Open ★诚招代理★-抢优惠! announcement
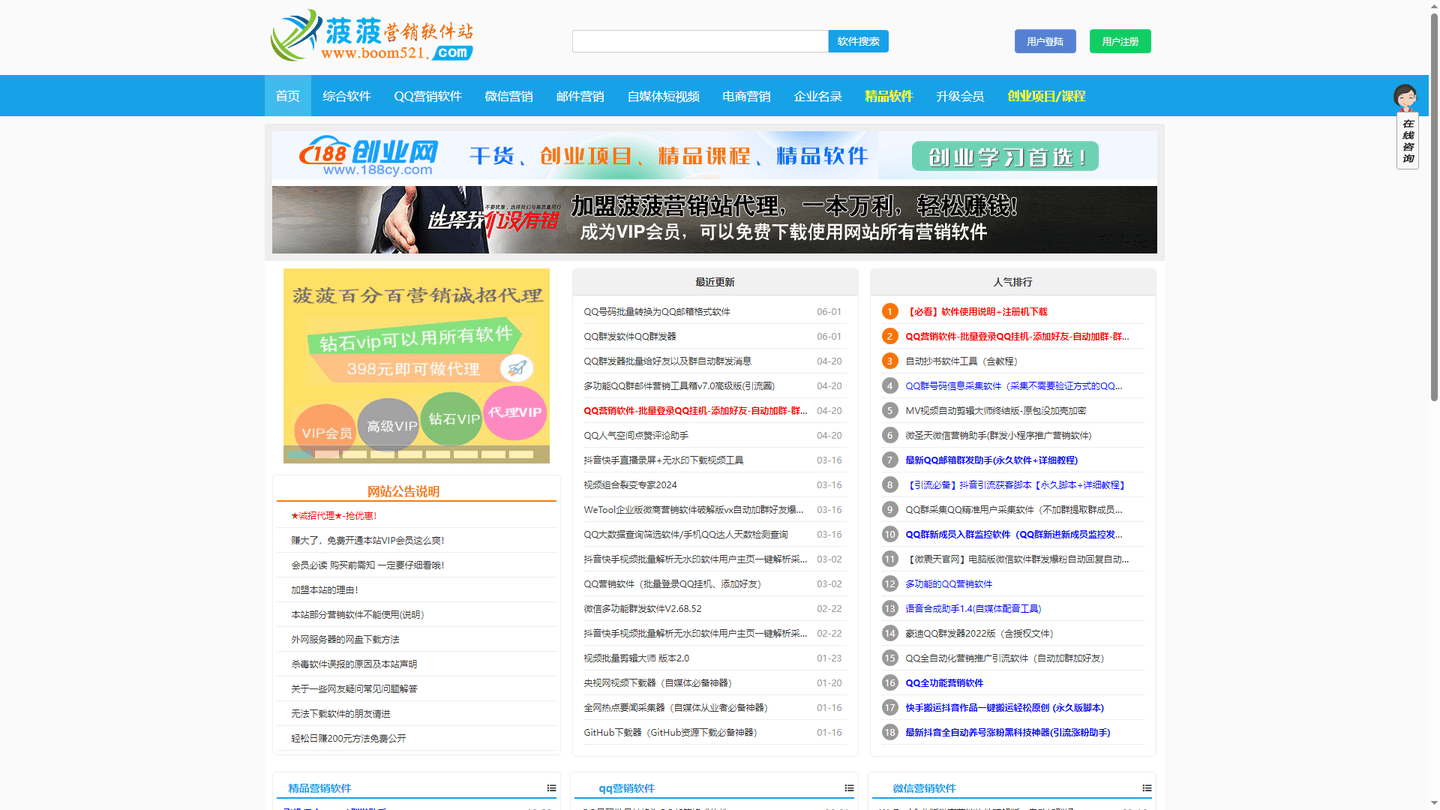The height and width of the screenshot is (810, 1440). tap(334, 516)
